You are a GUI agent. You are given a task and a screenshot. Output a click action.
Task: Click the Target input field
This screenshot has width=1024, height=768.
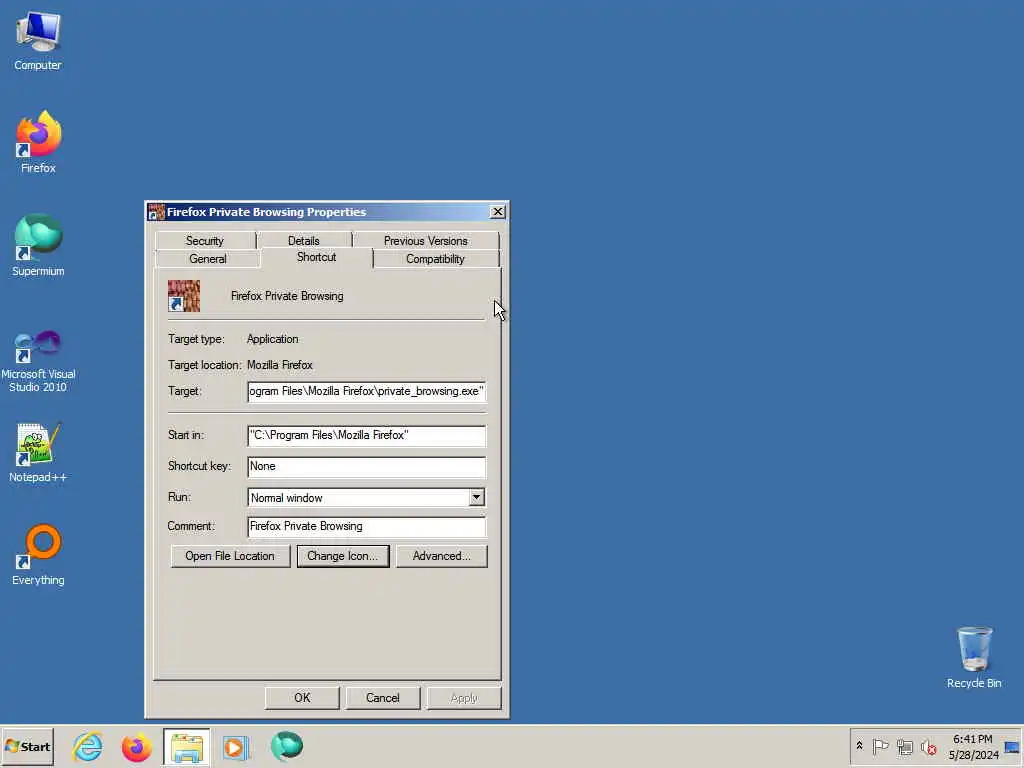point(366,391)
